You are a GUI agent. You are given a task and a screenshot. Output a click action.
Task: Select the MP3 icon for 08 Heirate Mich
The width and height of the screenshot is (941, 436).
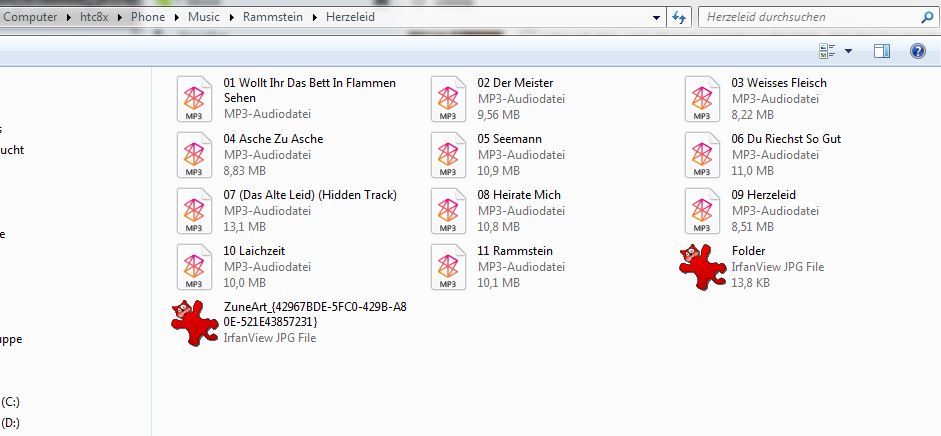[448, 211]
